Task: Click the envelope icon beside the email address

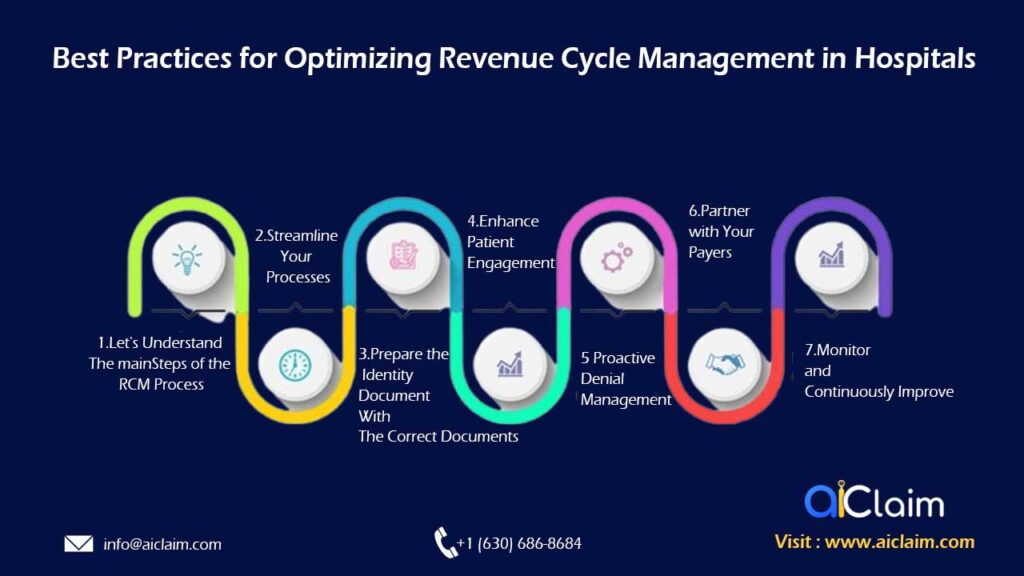Action: [78, 544]
